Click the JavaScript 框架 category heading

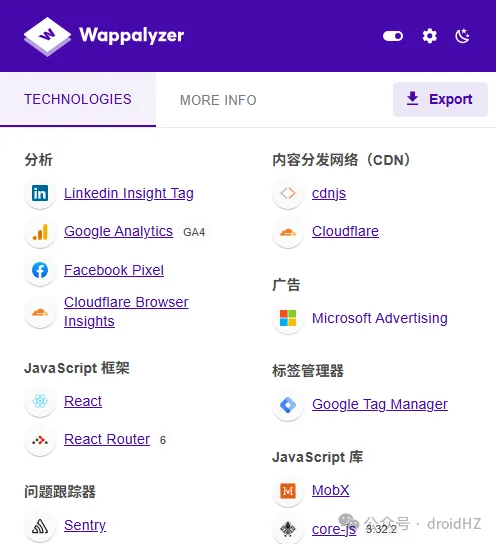pyautogui.click(x=77, y=368)
